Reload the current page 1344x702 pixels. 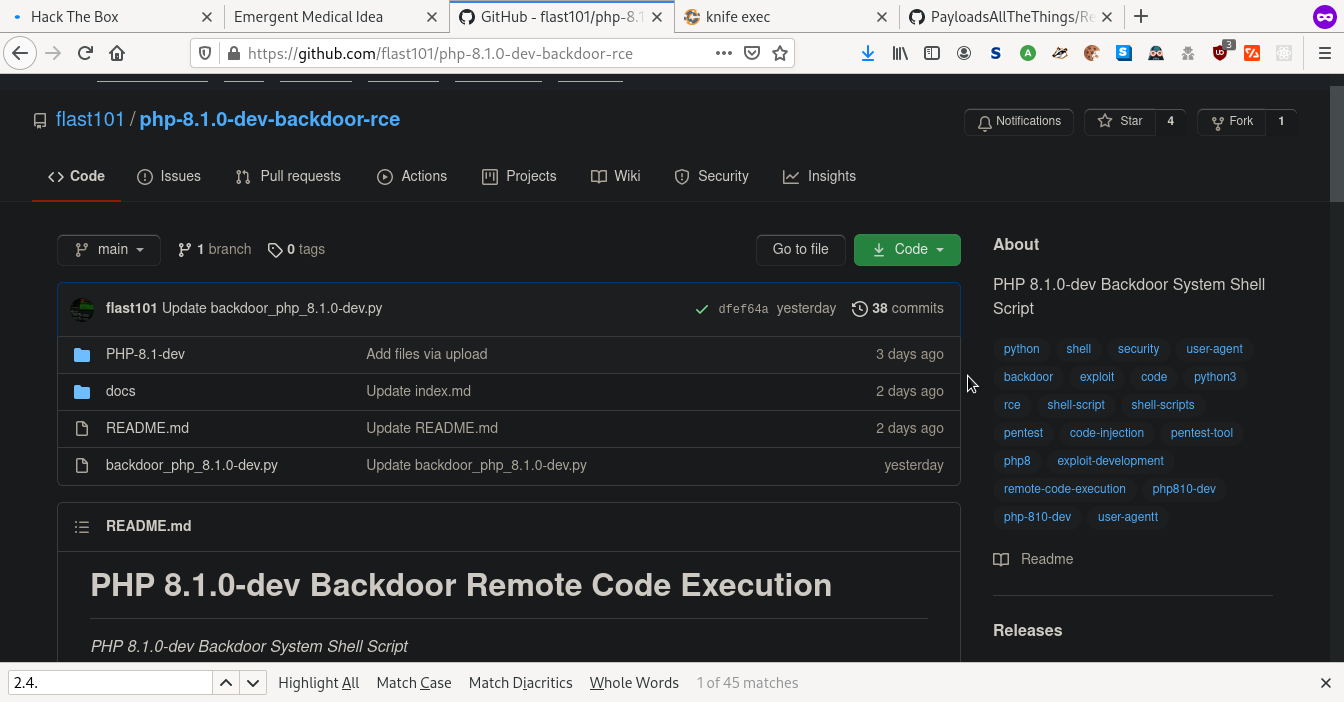point(85,54)
